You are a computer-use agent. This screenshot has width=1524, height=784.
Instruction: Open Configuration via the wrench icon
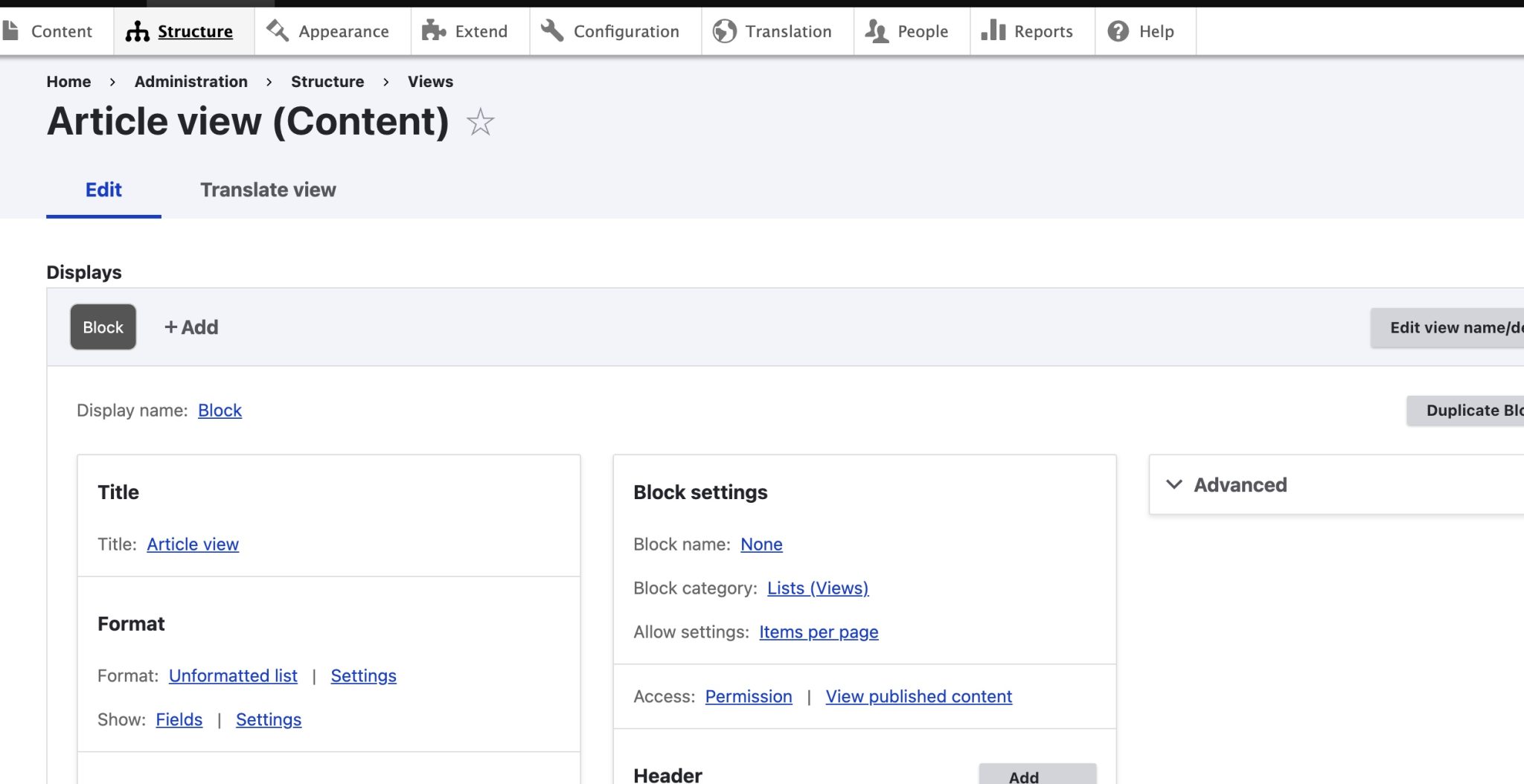click(x=551, y=31)
